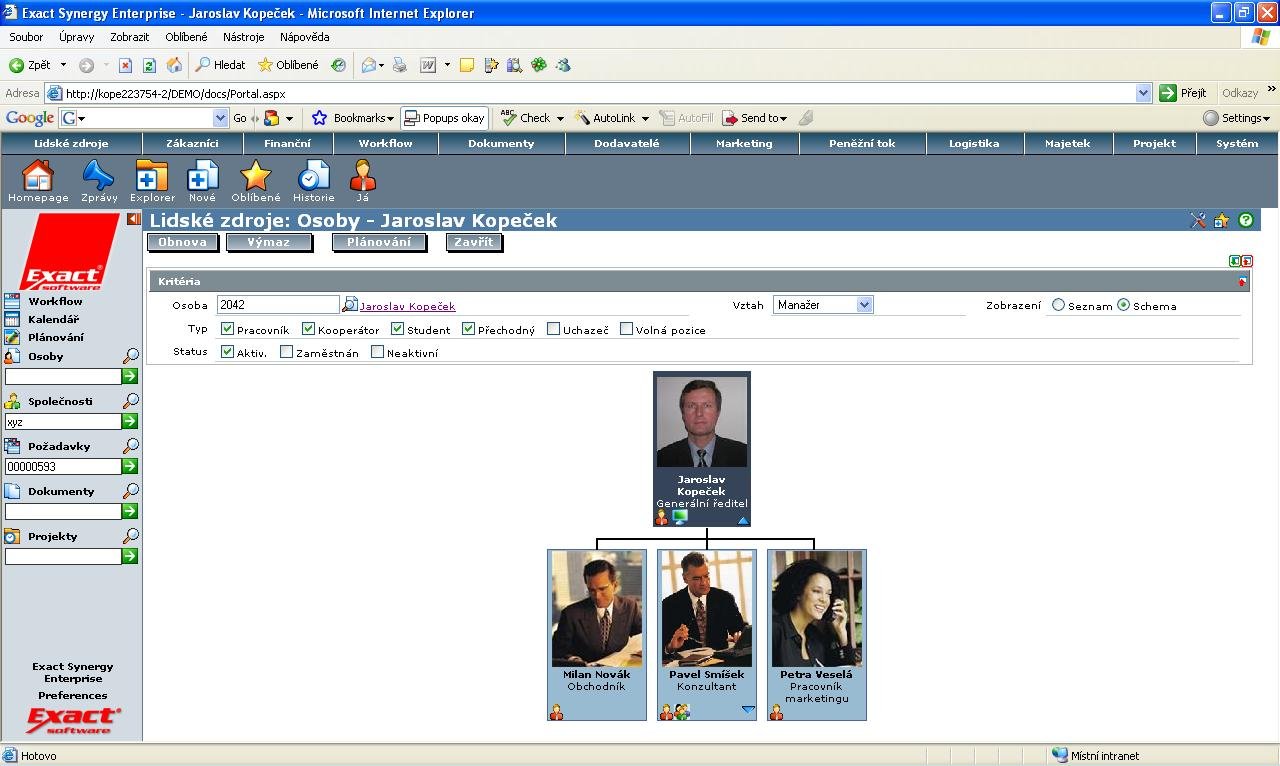
Task: Click add-to-favorites star icon in page header
Action: point(1222,220)
